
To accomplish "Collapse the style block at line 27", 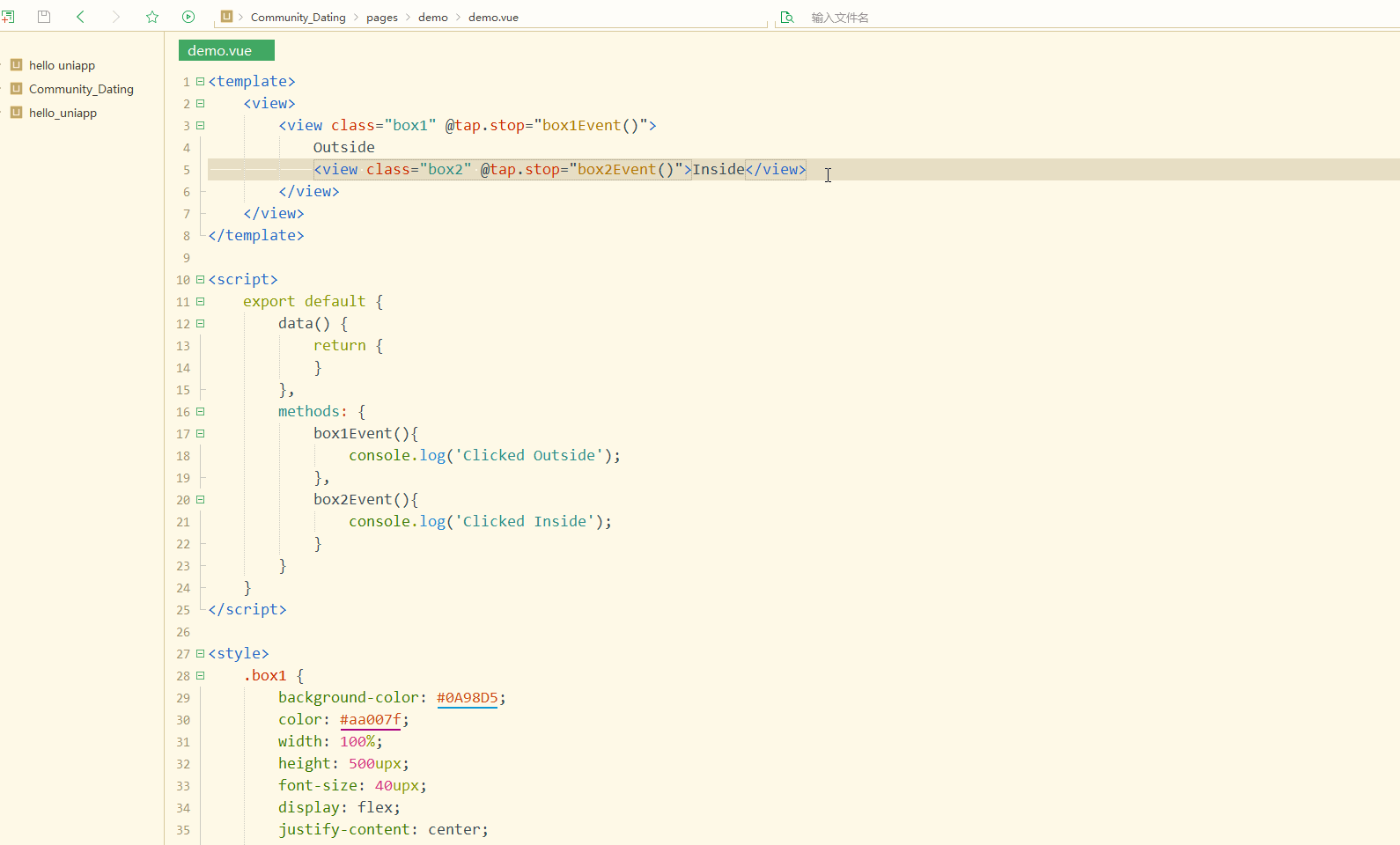I will (x=200, y=653).
